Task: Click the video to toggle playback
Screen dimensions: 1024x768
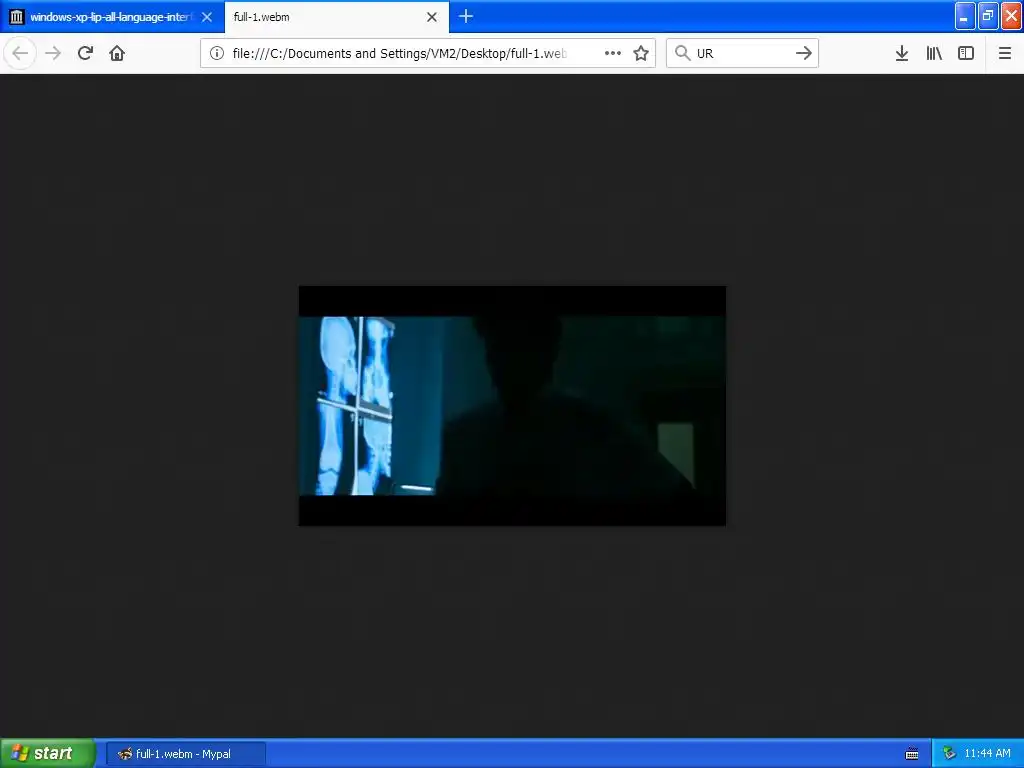Action: click(512, 406)
